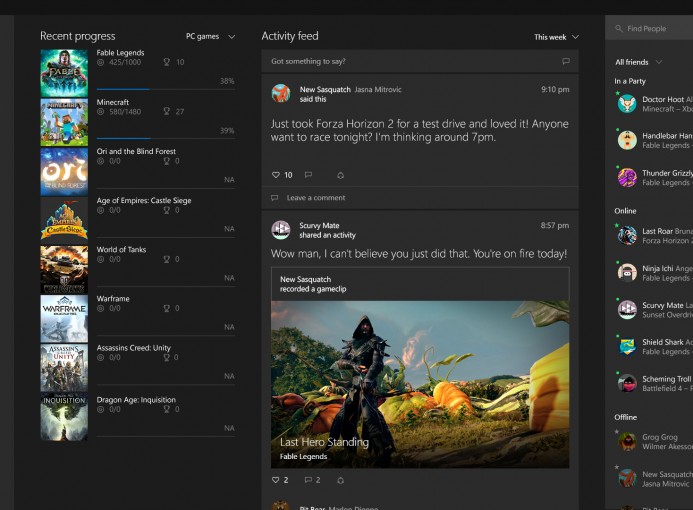Click the Warframe title text
Viewport: 693px width, 510px height.
click(113, 299)
